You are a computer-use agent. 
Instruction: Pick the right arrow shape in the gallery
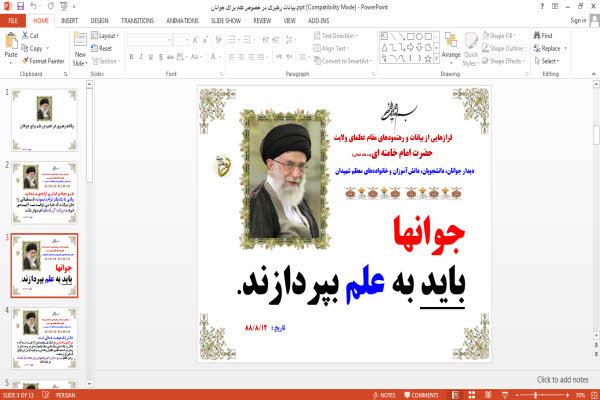pos(411,47)
